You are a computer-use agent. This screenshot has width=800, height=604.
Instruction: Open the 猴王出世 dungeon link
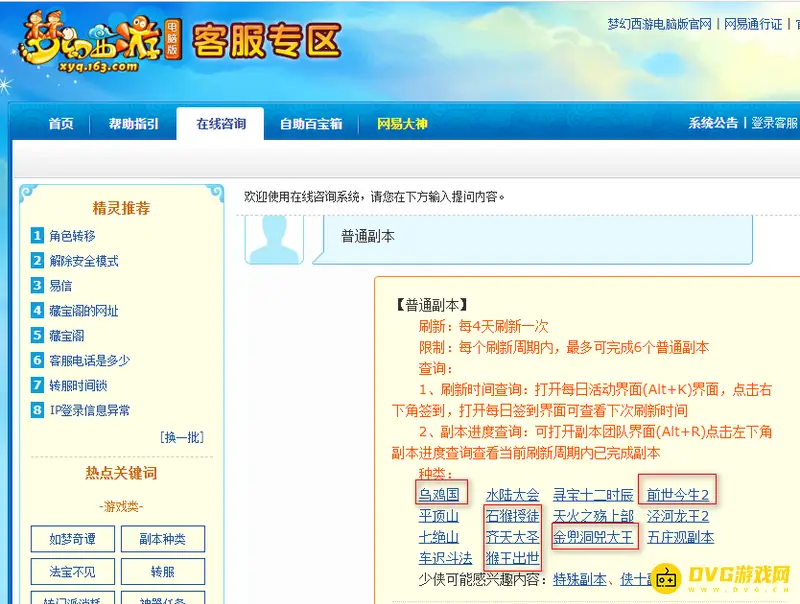pos(512,559)
